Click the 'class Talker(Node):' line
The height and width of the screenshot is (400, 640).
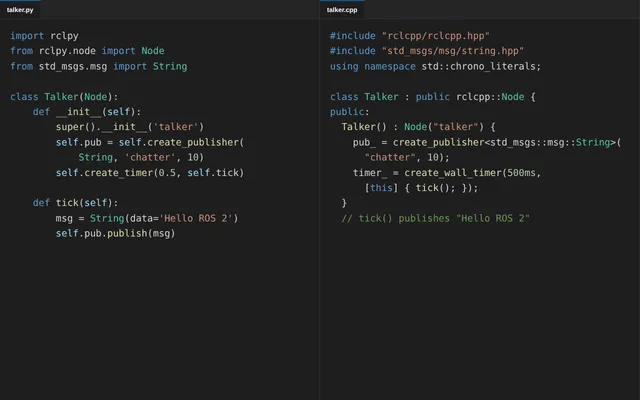(64, 97)
